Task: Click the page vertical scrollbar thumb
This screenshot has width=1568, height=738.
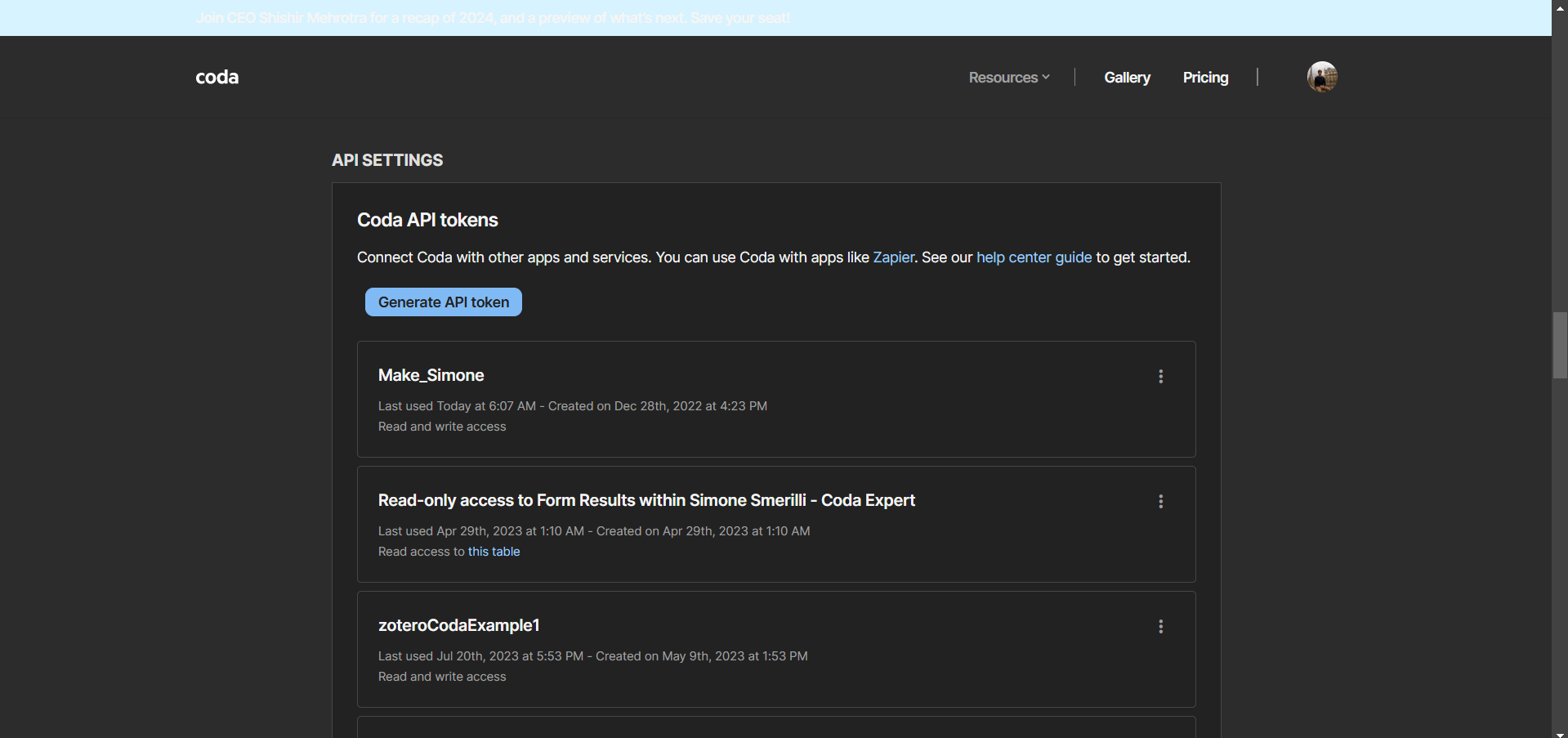Action: tap(1560, 345)
